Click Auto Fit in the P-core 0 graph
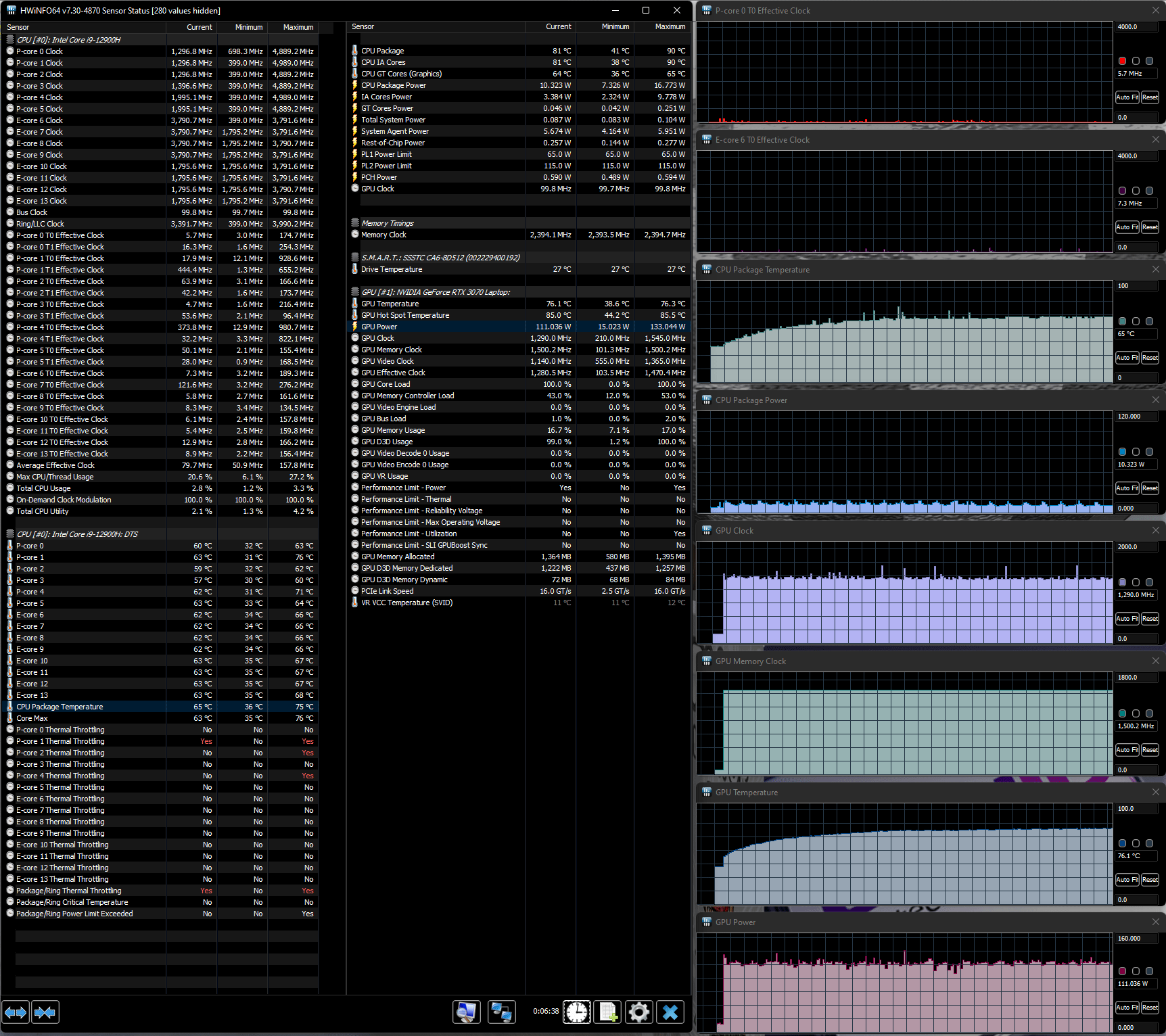The width and height of the screenshot is (1166, 1036). 1127,97
